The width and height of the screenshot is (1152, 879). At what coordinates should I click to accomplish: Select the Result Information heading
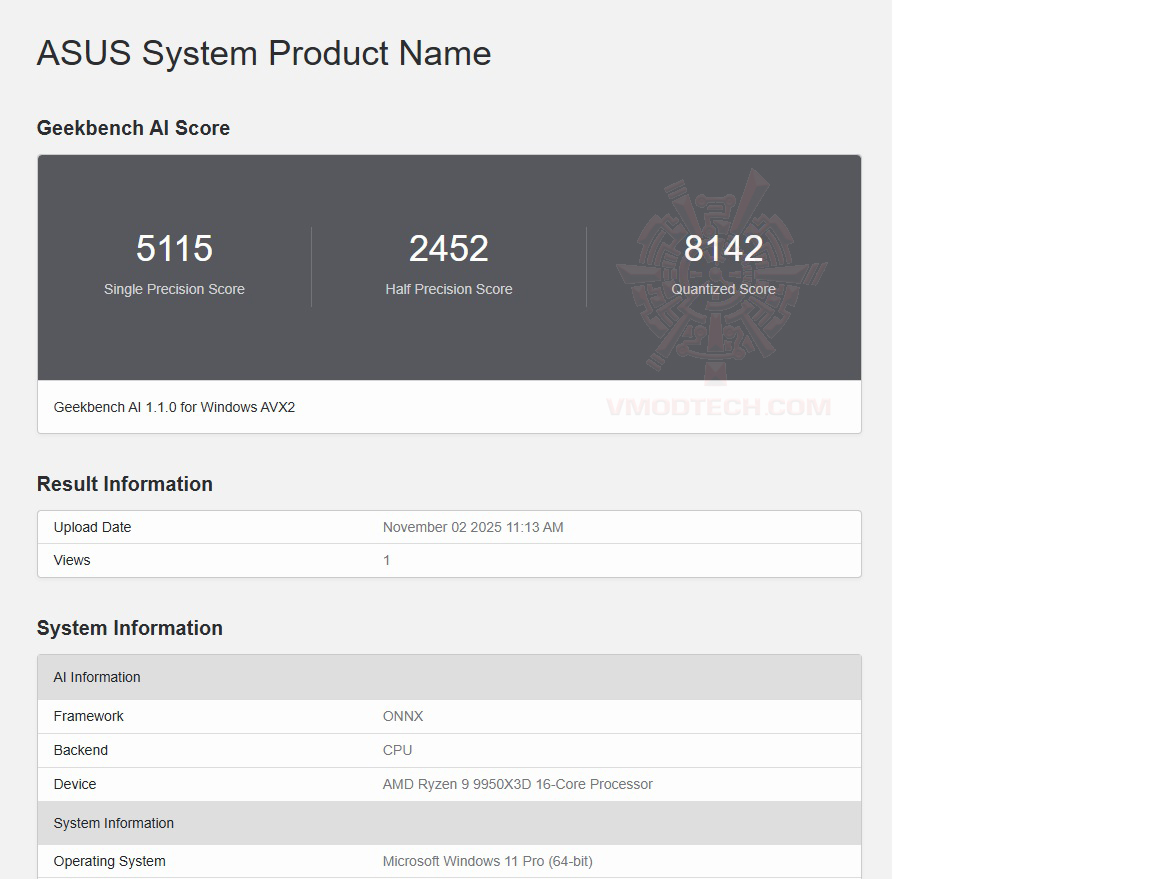[x=124, y=484]
